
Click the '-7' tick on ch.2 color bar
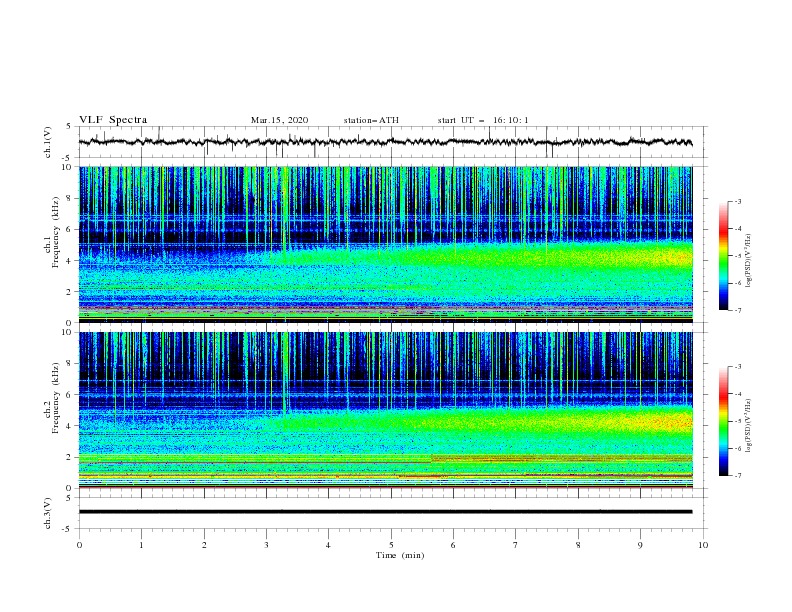[738, 475]
